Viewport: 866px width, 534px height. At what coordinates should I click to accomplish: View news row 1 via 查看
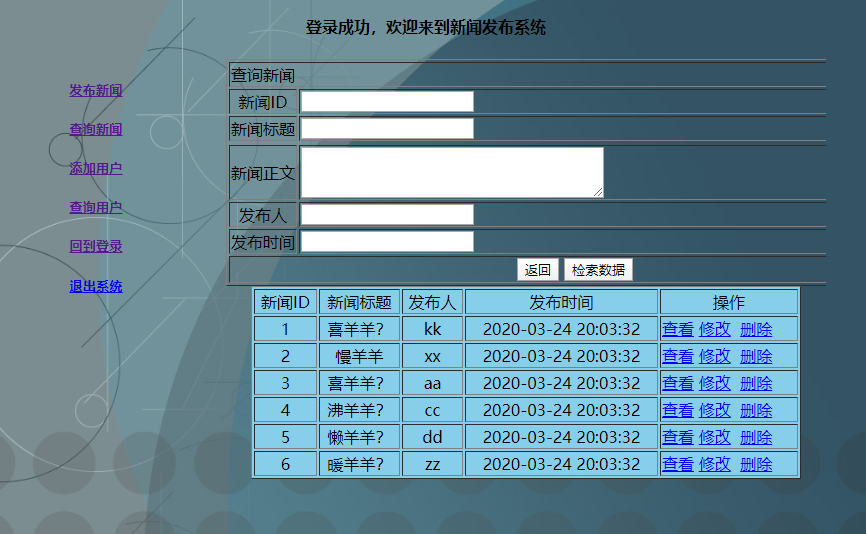(x=677, y=329)
